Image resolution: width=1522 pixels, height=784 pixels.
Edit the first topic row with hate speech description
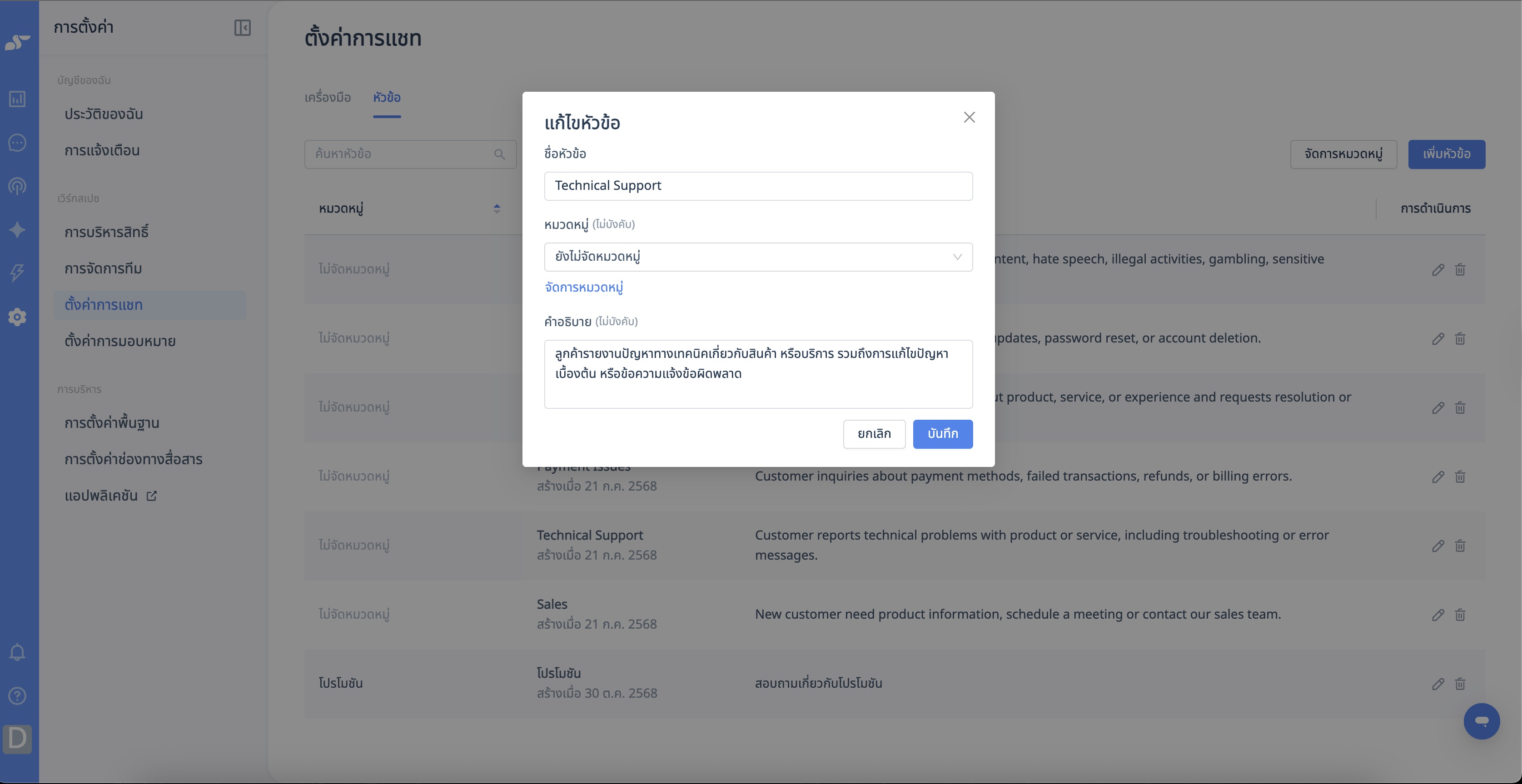(1437, 270)
